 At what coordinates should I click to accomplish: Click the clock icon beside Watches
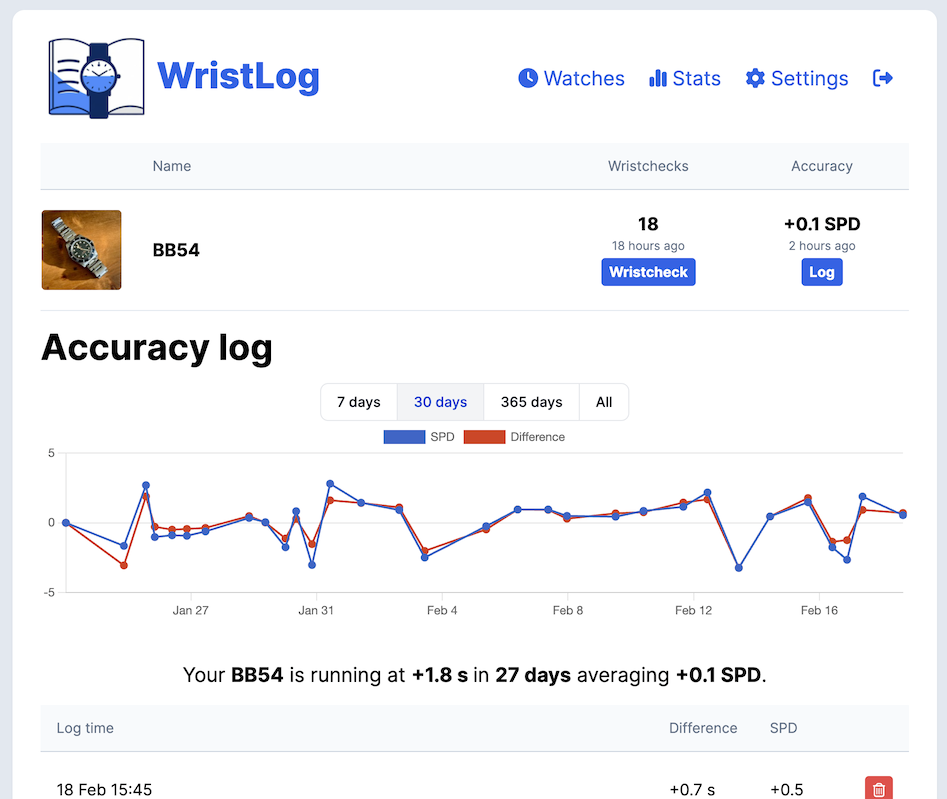[528, 78]
